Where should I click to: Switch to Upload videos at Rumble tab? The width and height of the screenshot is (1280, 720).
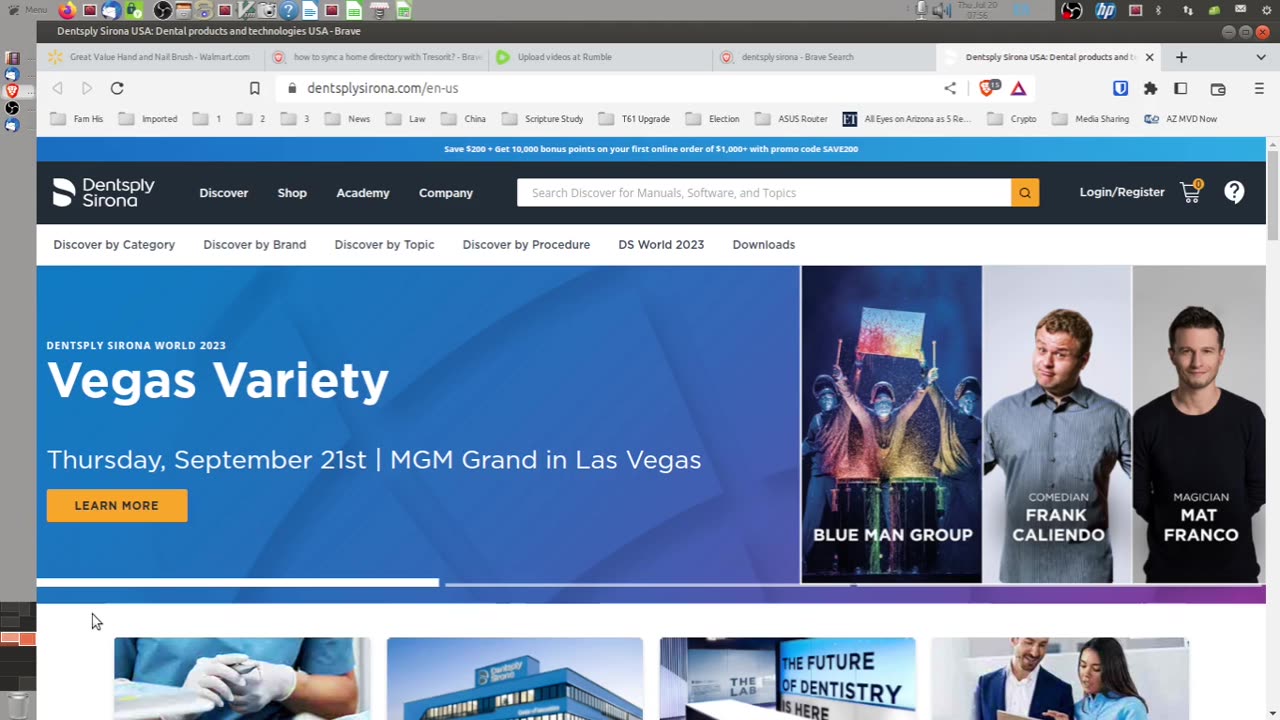point(600,57)
